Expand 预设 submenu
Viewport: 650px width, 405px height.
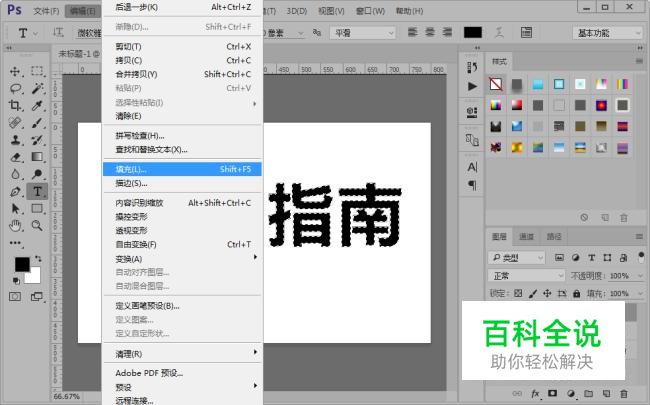point(182,387)
